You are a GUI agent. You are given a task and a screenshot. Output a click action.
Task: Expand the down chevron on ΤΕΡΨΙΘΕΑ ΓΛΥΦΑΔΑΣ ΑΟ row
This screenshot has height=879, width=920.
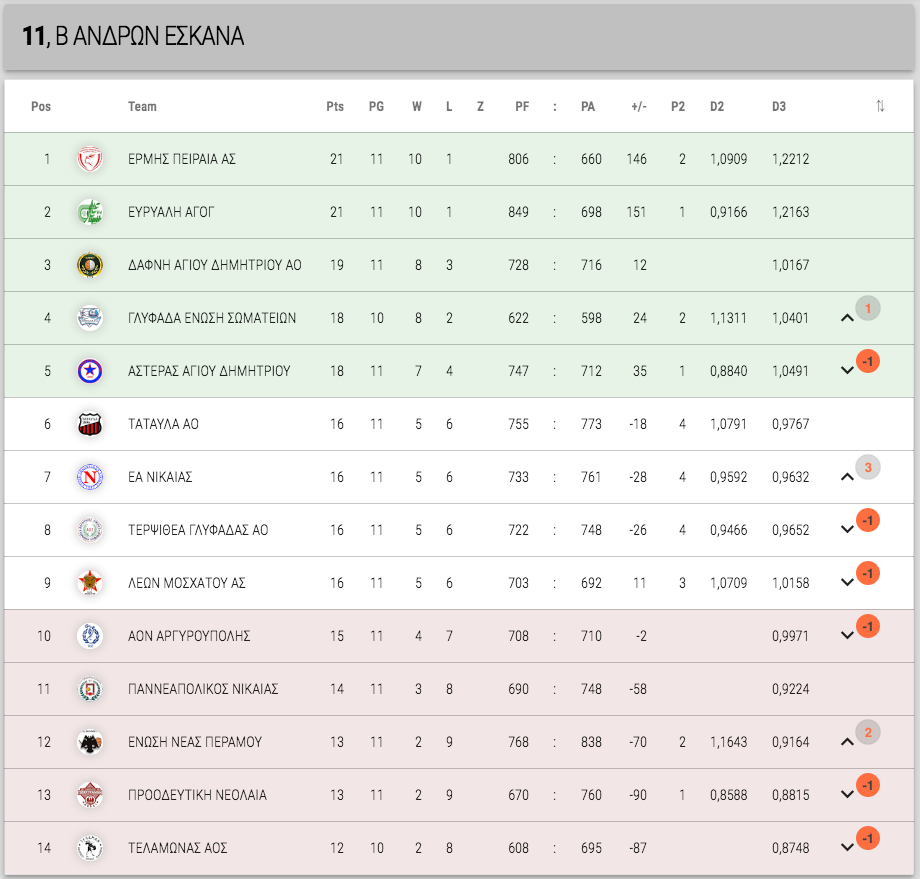pyautogui.click(x=847, y=529)
